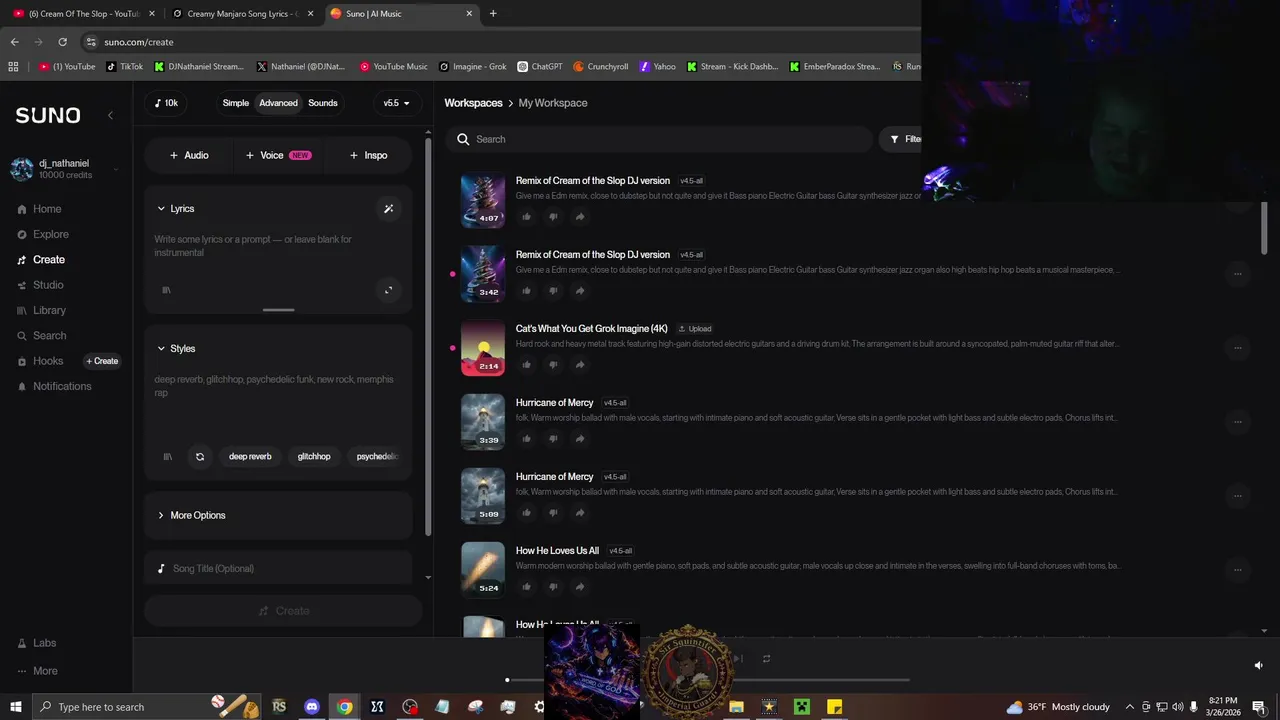Open options menu for the 3:39 Hurricane of Mercy
This screenshot has height=720, width=1280.
(1238, 422)
